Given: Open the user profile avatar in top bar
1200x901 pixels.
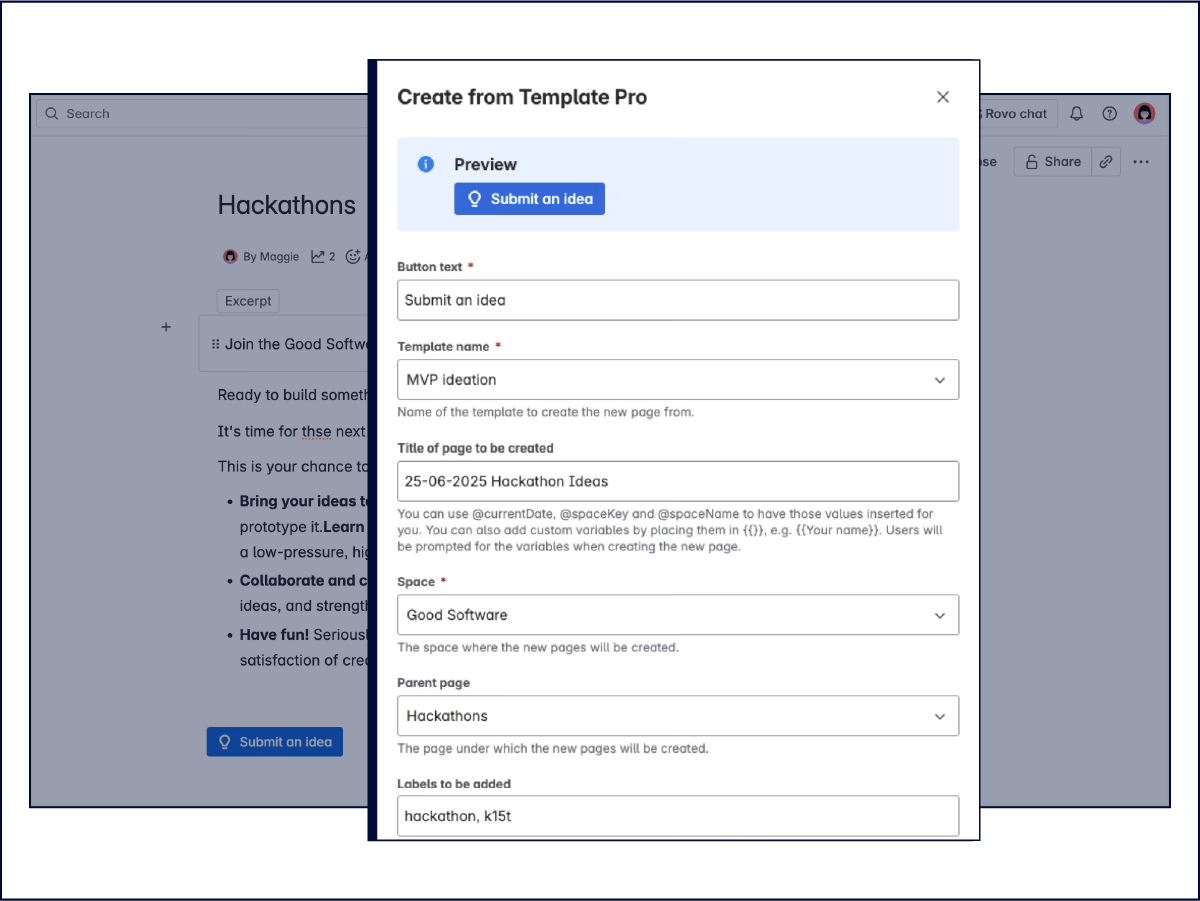Looking at the screenshot, I should click(1144, 114).
